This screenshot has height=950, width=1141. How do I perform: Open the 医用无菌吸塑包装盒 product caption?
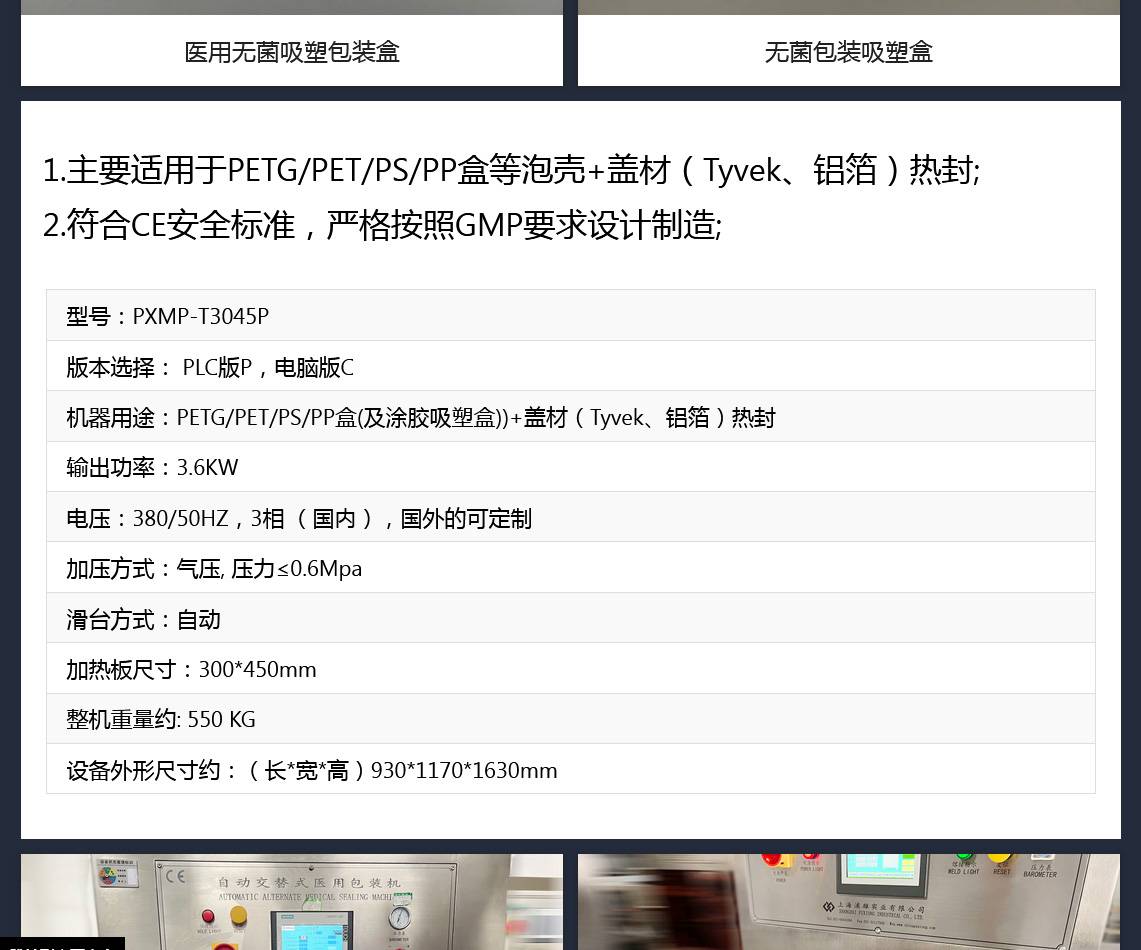(292, 52)
